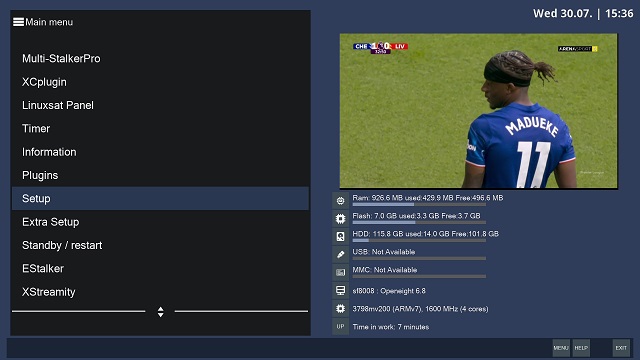Click 'Time in work: 7 minutes' text
This screenshot has width=640, height=360.
[x=391, y=327]
